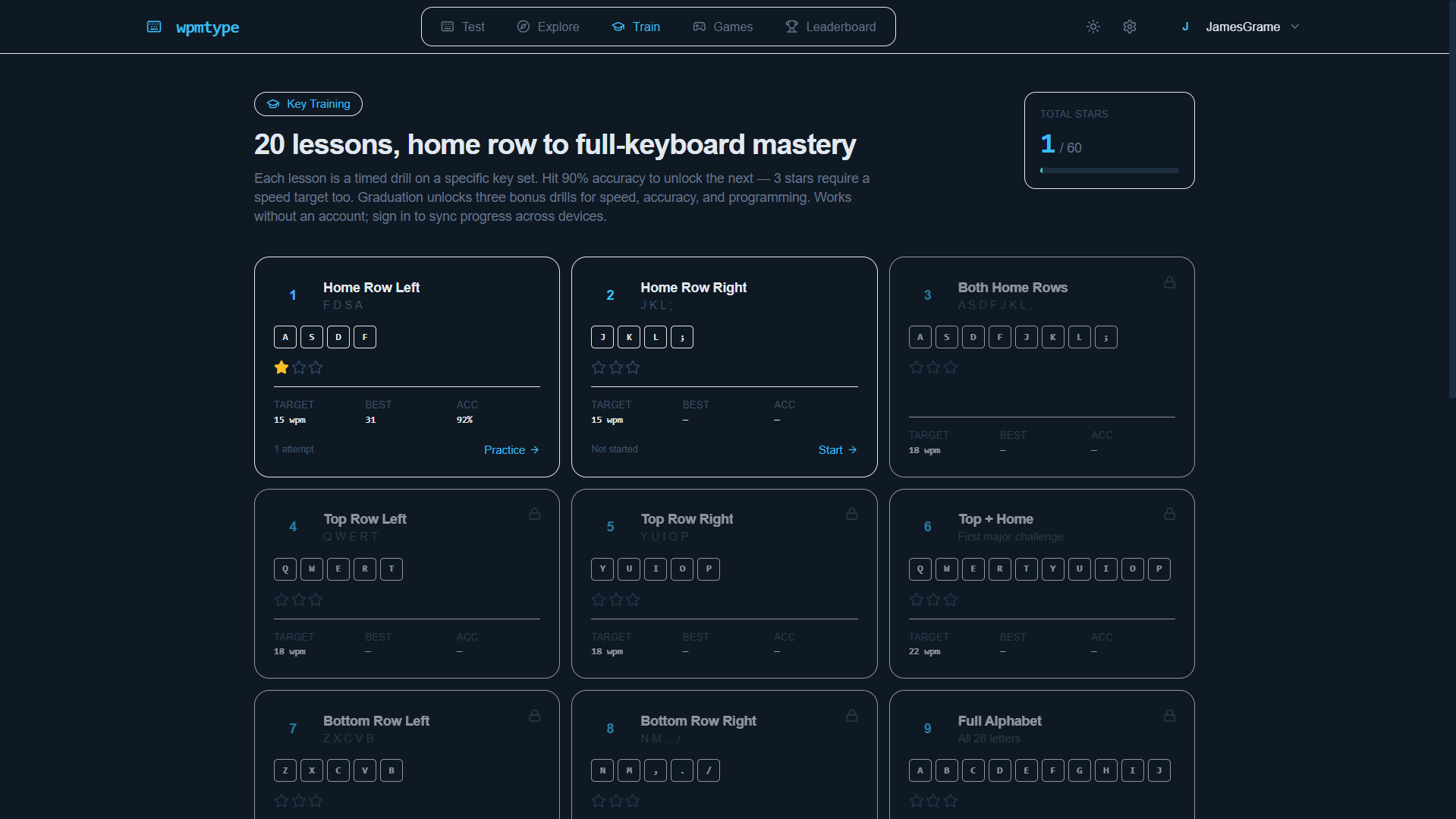Open the Test tab
Image resolution: width=1456 pixels, height=819 pixels.
463,27
